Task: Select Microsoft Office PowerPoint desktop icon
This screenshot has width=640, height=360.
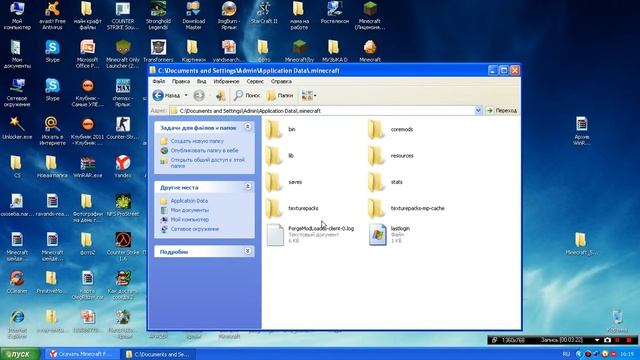Action: pyautogui.click(x=87, y=54)
